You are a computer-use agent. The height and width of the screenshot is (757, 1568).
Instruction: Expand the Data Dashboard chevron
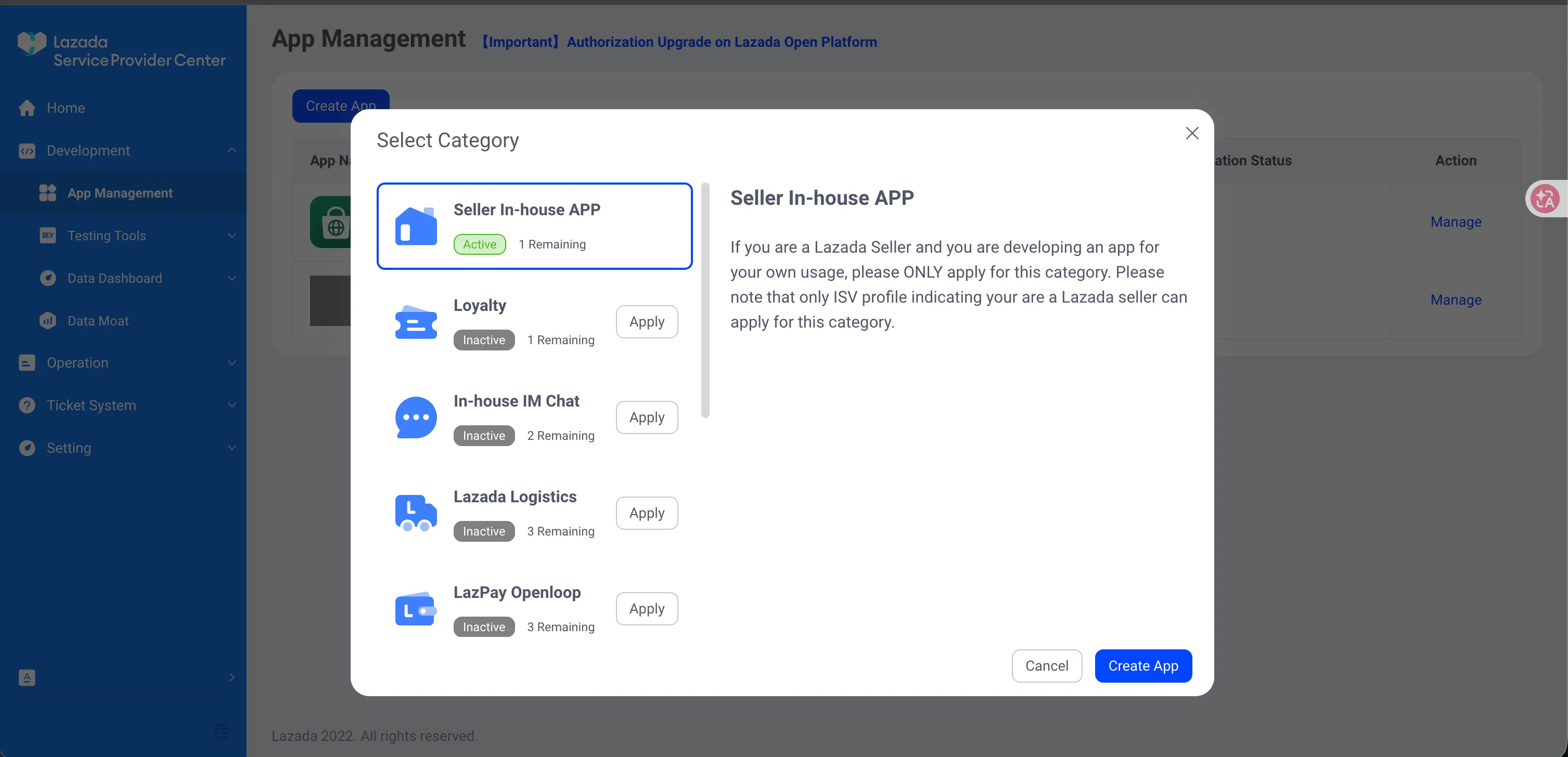[232, 278]
